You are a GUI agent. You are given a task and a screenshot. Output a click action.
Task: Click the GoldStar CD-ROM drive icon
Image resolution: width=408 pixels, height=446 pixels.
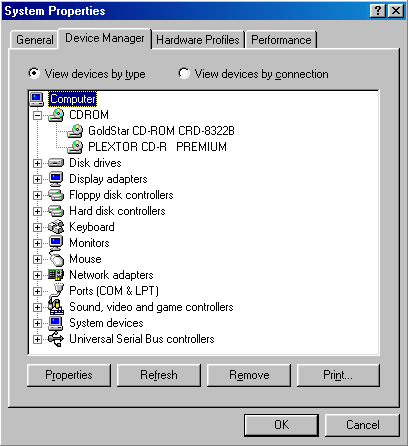(x=75, y=131)
